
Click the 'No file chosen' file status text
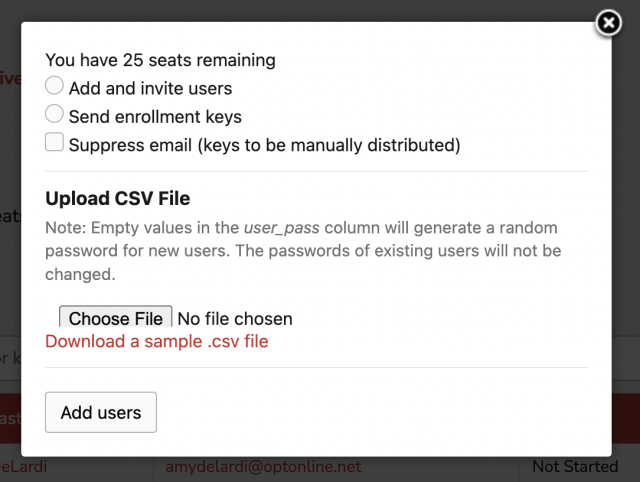(x=235, y=319)
